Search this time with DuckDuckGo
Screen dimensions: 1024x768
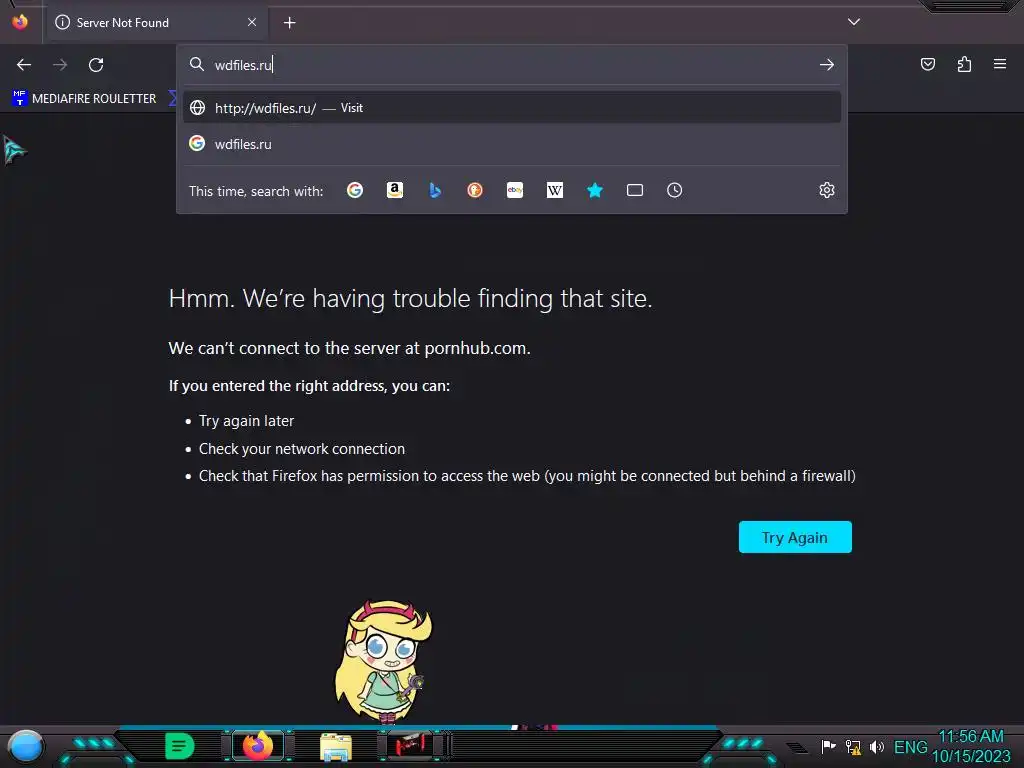(x=475, y=190)
